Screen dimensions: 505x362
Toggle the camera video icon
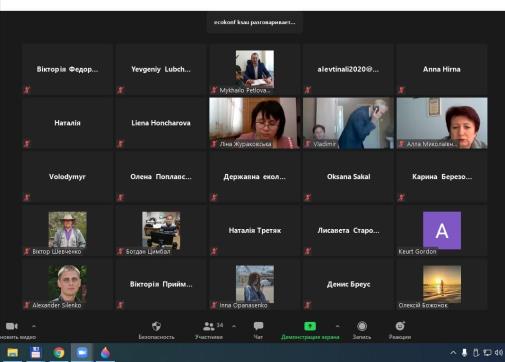[x=12, y=326]
